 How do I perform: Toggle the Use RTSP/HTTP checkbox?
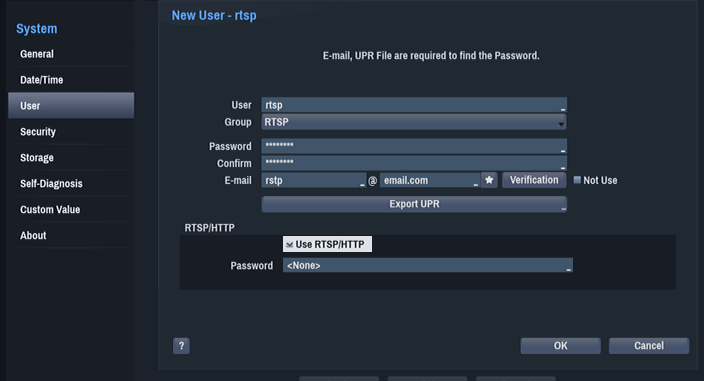(290, 245)
